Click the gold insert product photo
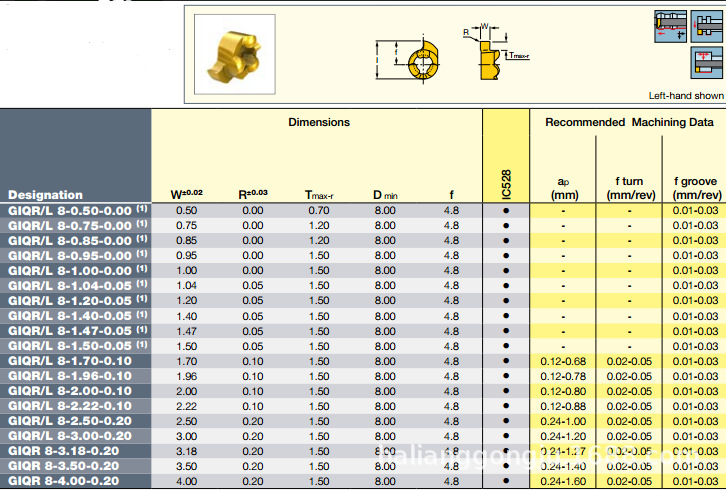 click(234, 56)
